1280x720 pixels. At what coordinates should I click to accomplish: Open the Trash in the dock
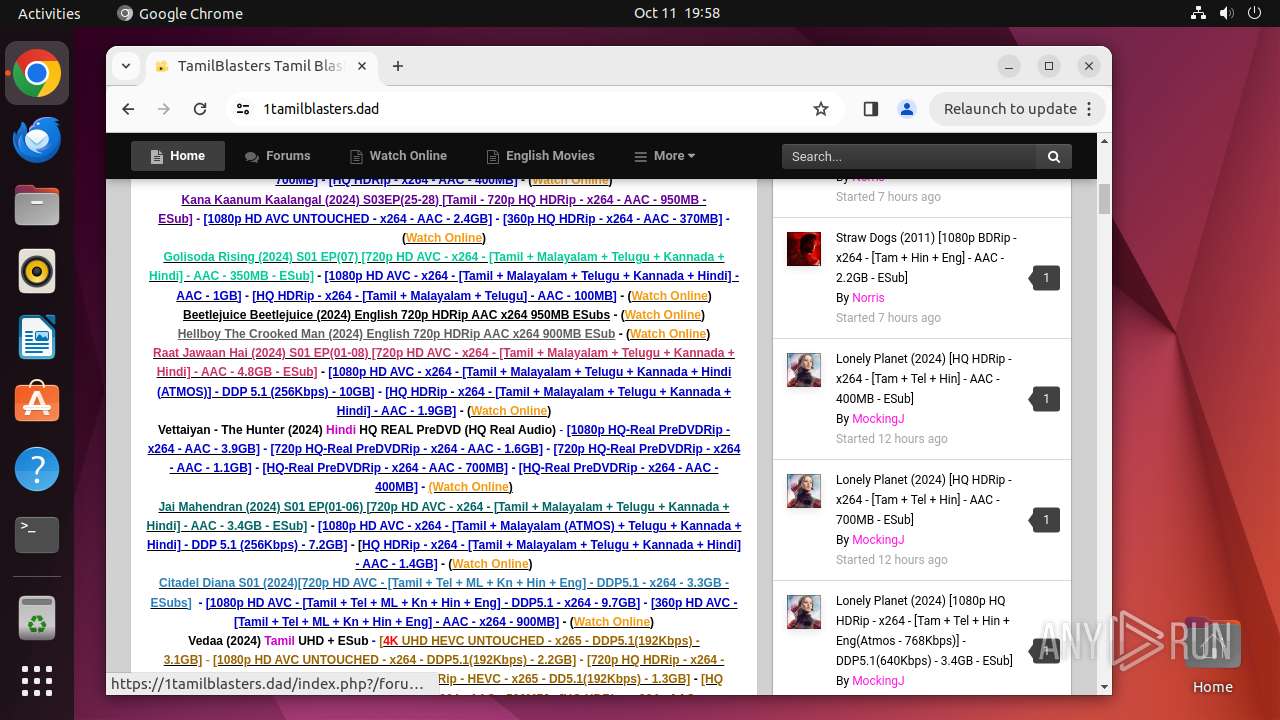click(37, 617)
